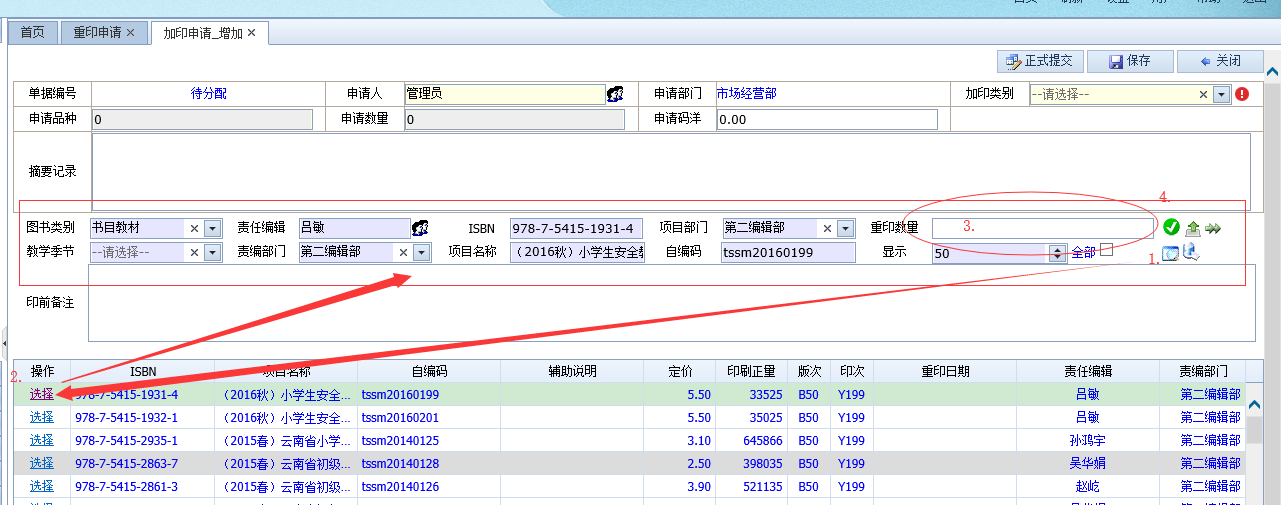The height and width of the screenshot is (505, 1281).
Task: Click the green checkmark confirm icon
Action: coord(1171,228)
